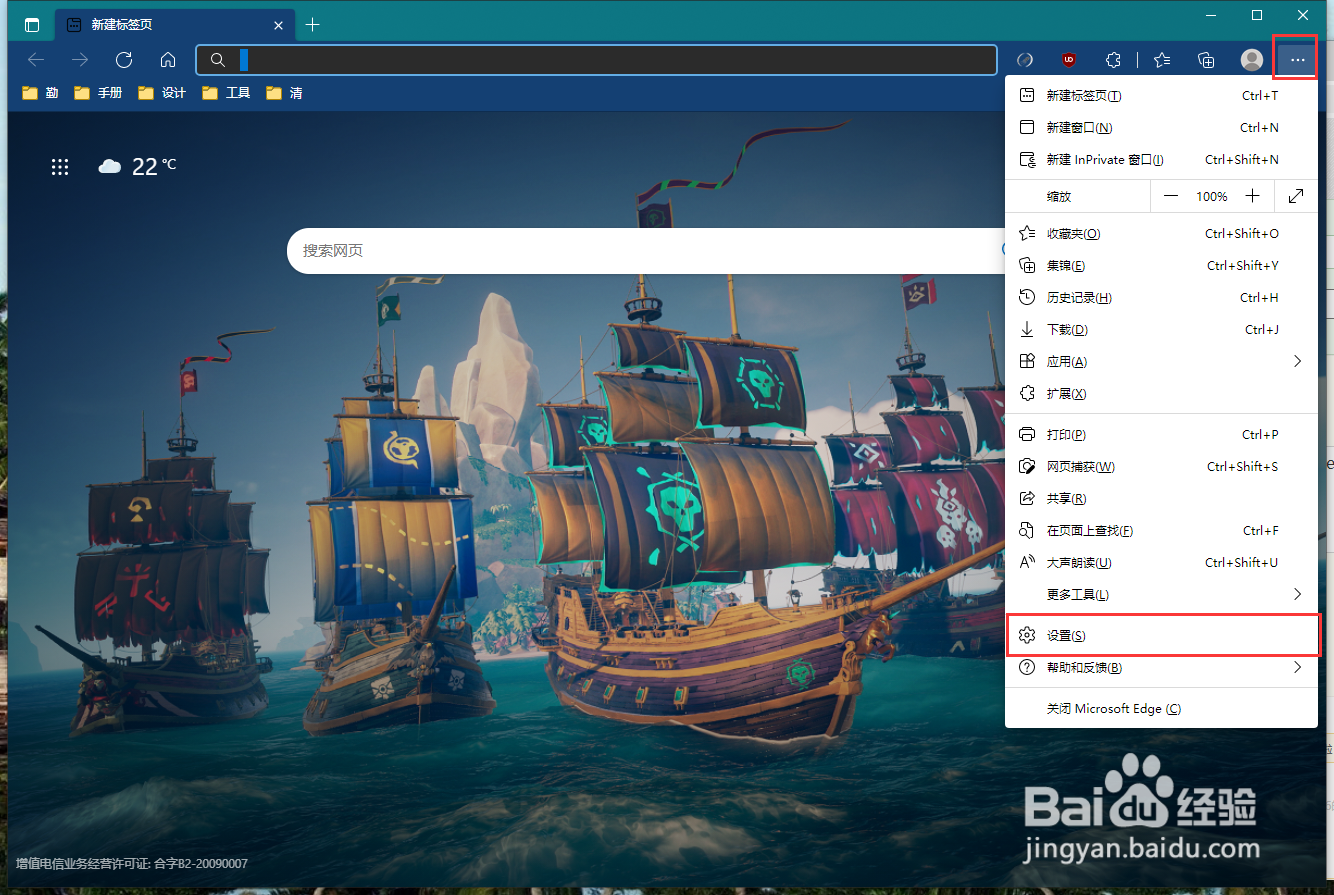Open the Settings and more ellipsis menu
Viewport: 1334px width, 895px height.
tap(1297, 60)
